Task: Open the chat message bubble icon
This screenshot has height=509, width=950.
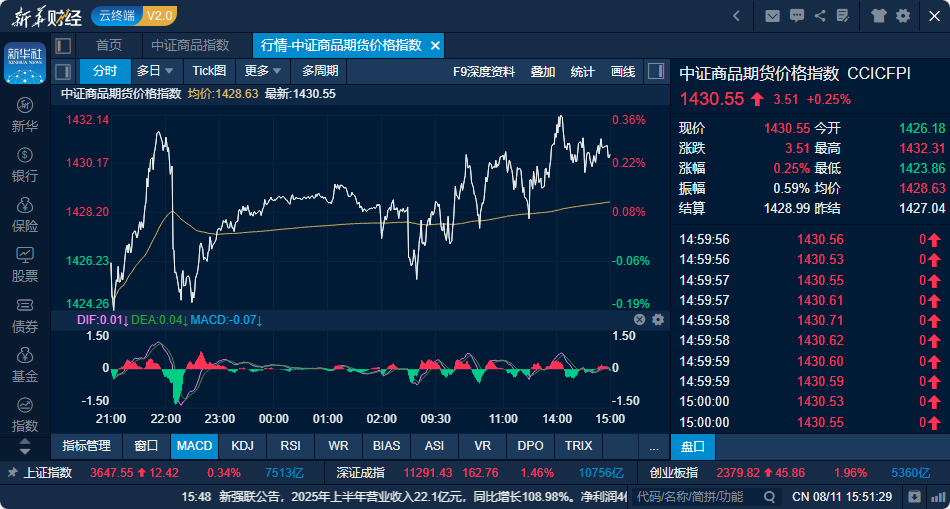Action: click(x=797, y=16)
